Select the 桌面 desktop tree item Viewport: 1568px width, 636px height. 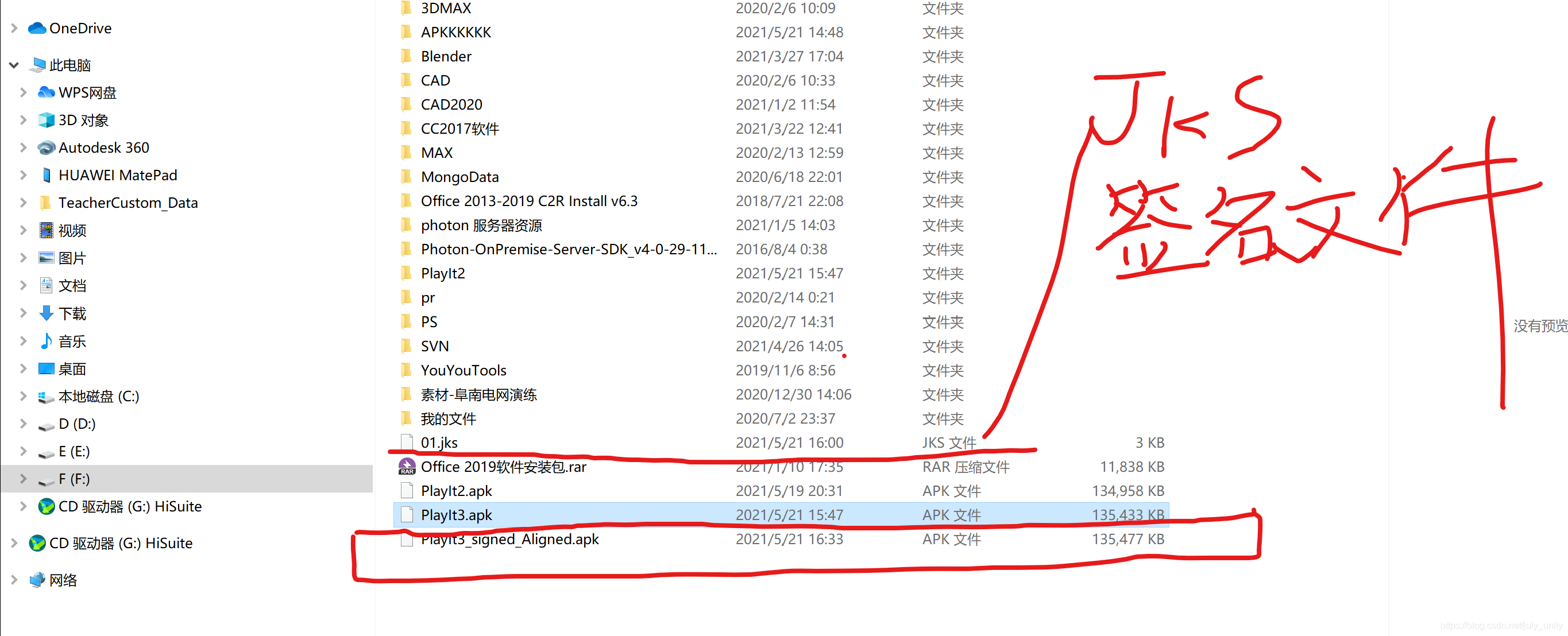tap(72, 369)
